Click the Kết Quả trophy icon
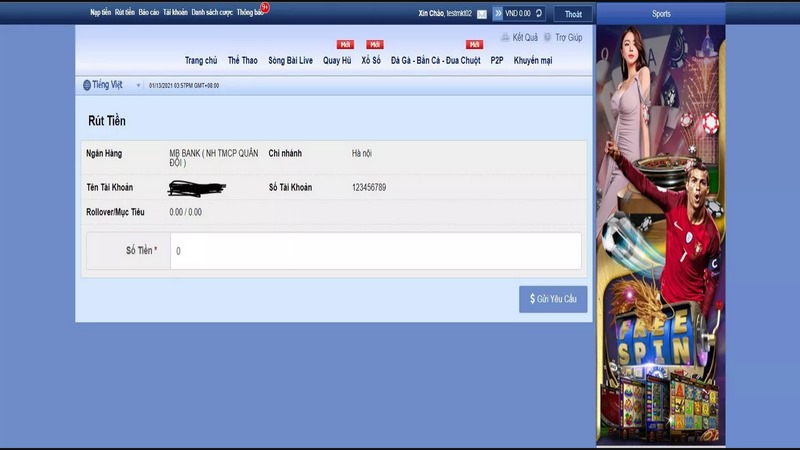The width and height of the screenshot is (800, 450). [505, 37]
